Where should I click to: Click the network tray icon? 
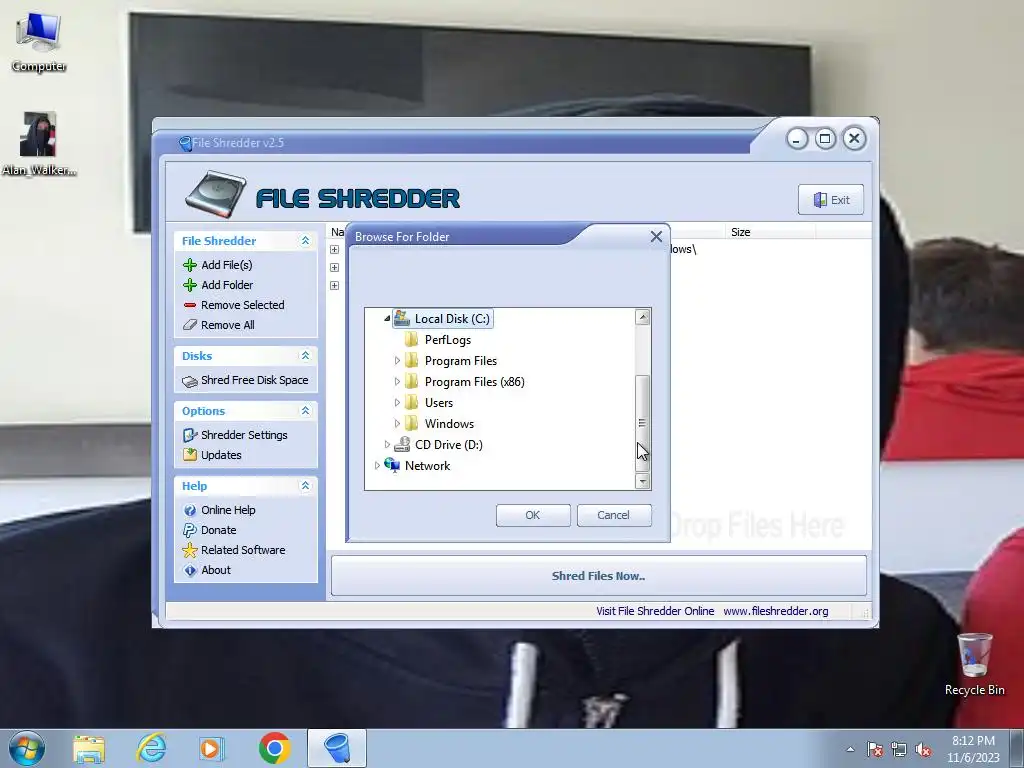pos(899,749)
